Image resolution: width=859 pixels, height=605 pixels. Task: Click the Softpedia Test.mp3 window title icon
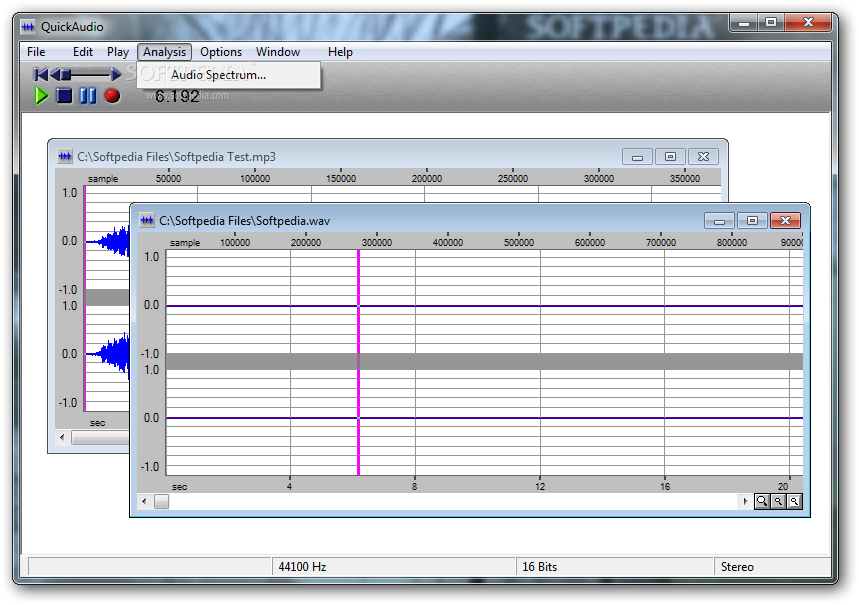(x=65, y=157)
